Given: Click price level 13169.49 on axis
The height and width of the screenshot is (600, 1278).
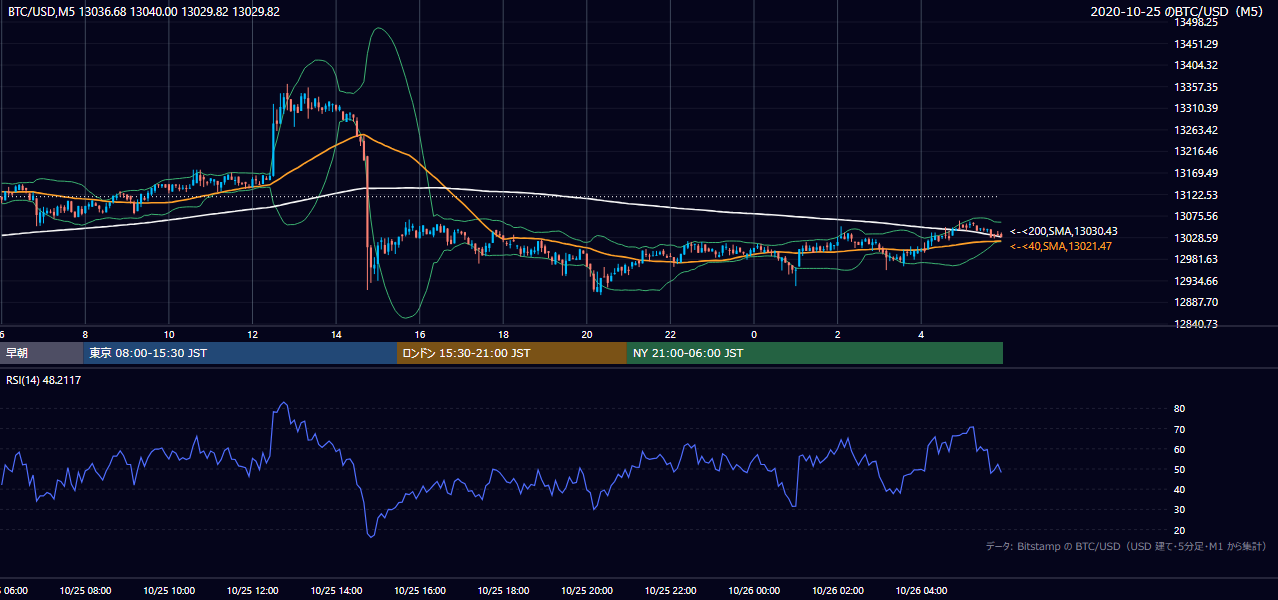Looking at the screenshot, I should tap(1196, 173).
